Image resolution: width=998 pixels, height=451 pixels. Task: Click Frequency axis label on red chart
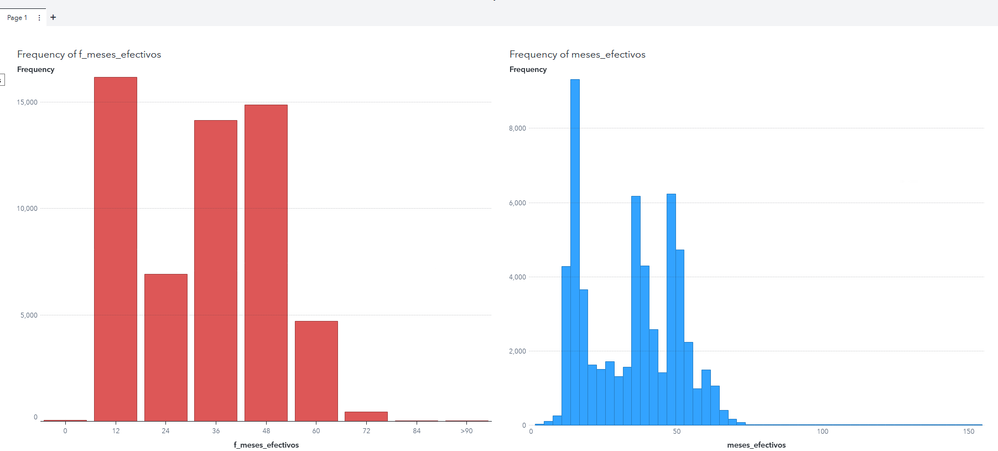(36, 69)
